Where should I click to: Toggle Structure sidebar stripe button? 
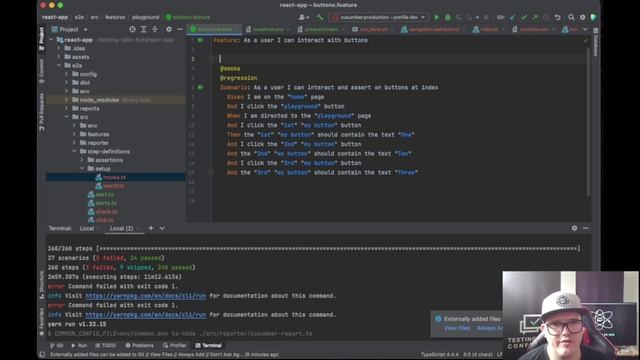(x=42, y=285)
